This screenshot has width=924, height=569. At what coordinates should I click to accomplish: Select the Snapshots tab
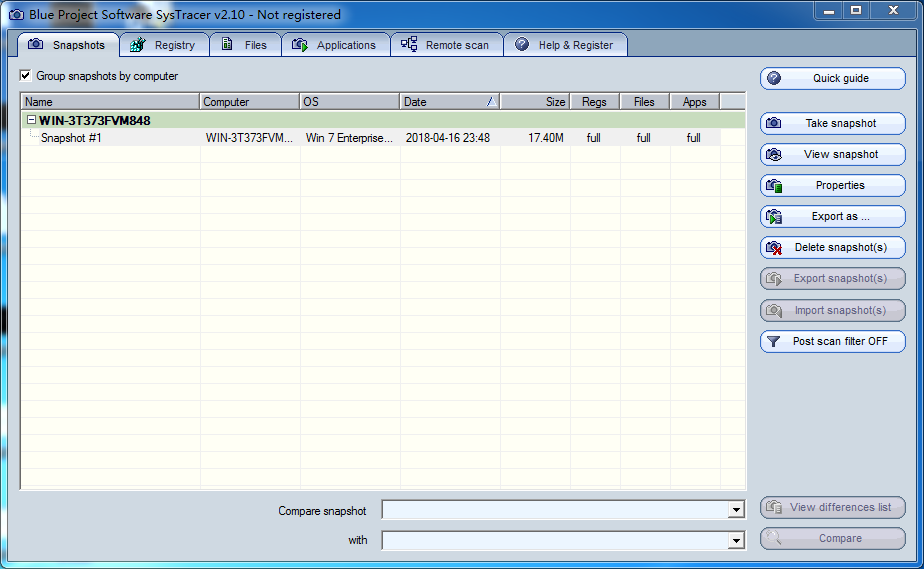pyautogui.click(x=68, y=45)
